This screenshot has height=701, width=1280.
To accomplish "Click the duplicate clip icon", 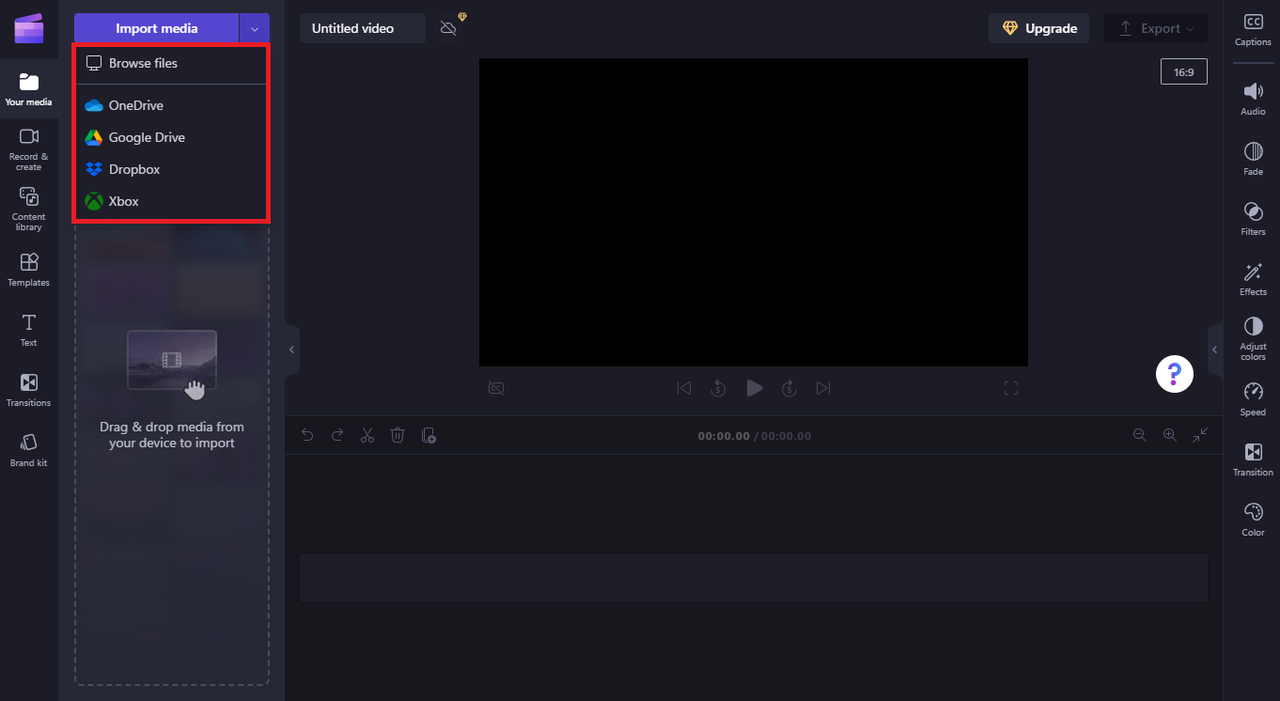I will (428, 435).
